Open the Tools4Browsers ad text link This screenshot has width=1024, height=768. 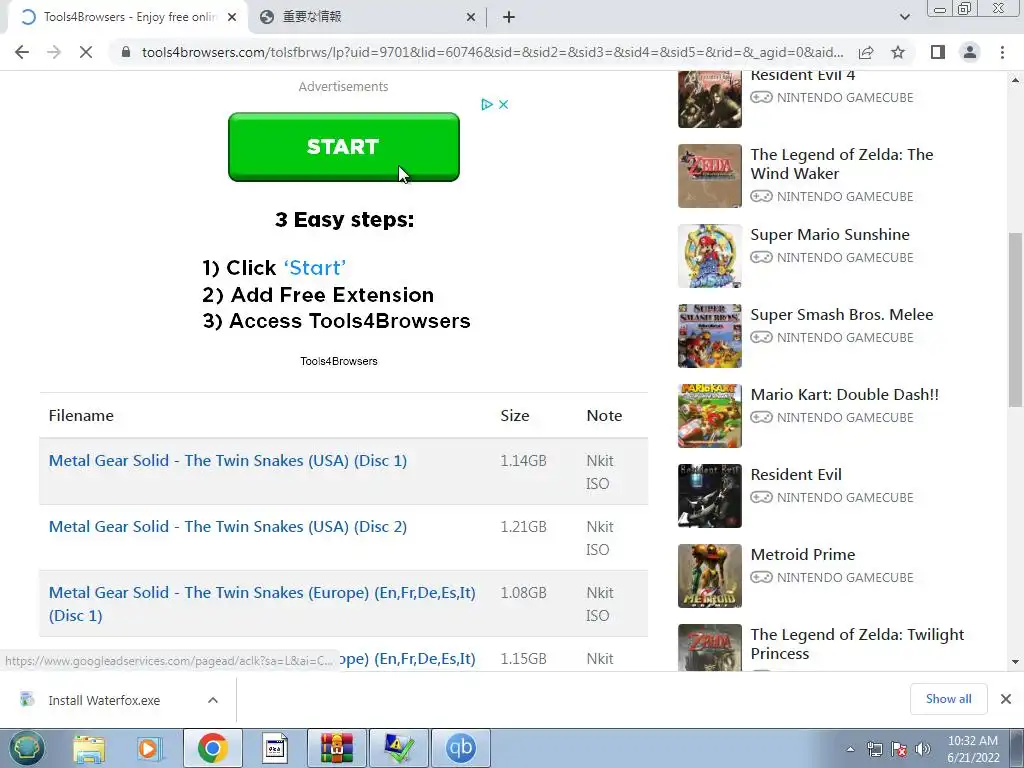click(339, 361)
